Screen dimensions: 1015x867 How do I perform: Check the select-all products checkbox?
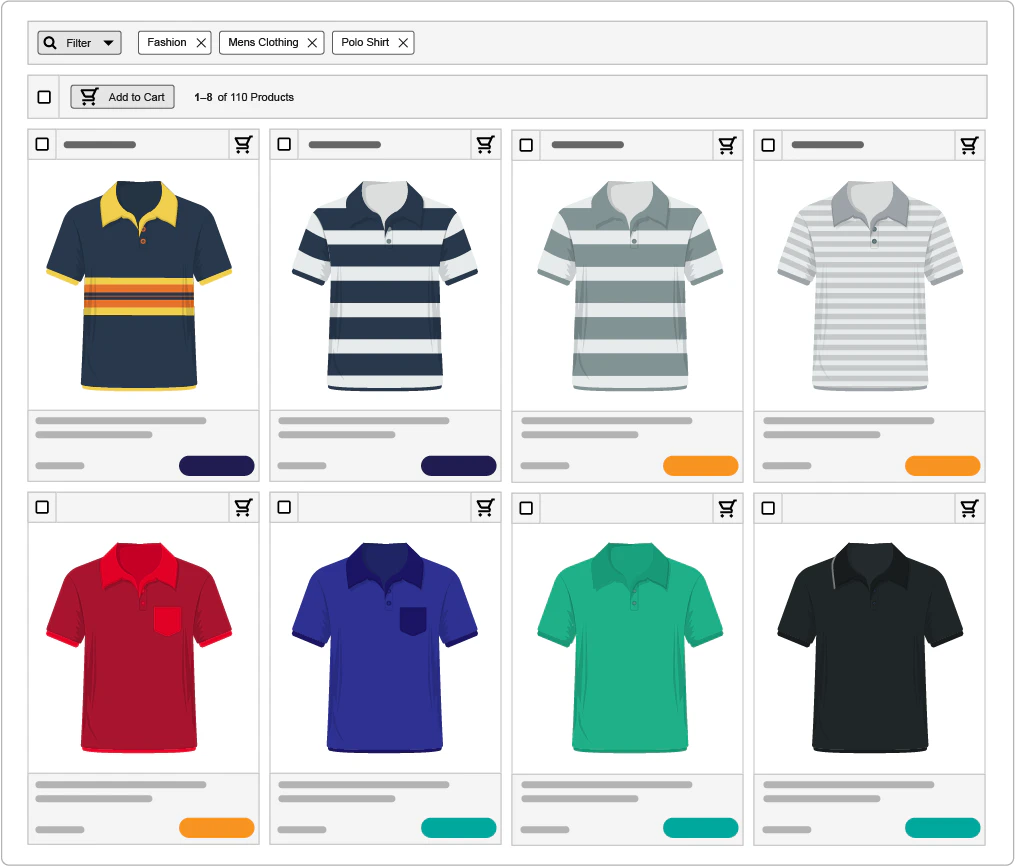pyautogui.click(x=44, y=96)
